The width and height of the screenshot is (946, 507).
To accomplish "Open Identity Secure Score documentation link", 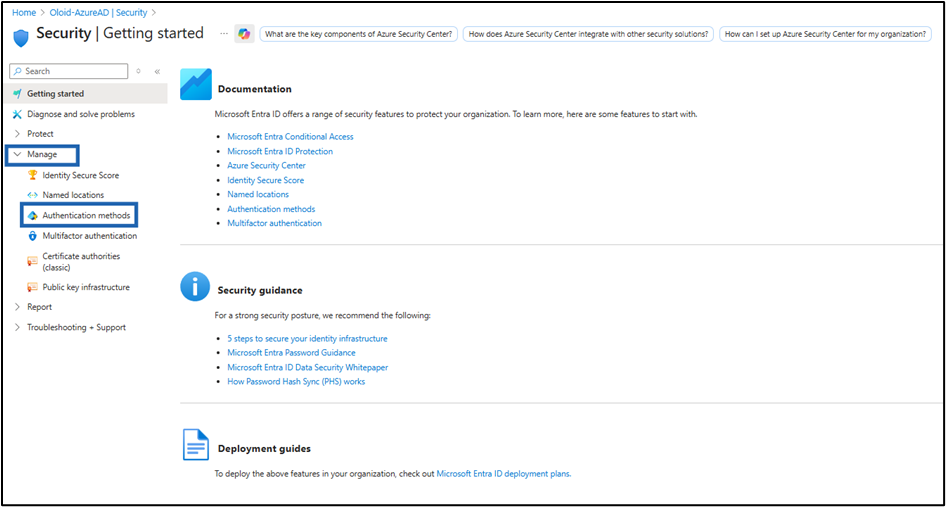I will tap(265, 180).
